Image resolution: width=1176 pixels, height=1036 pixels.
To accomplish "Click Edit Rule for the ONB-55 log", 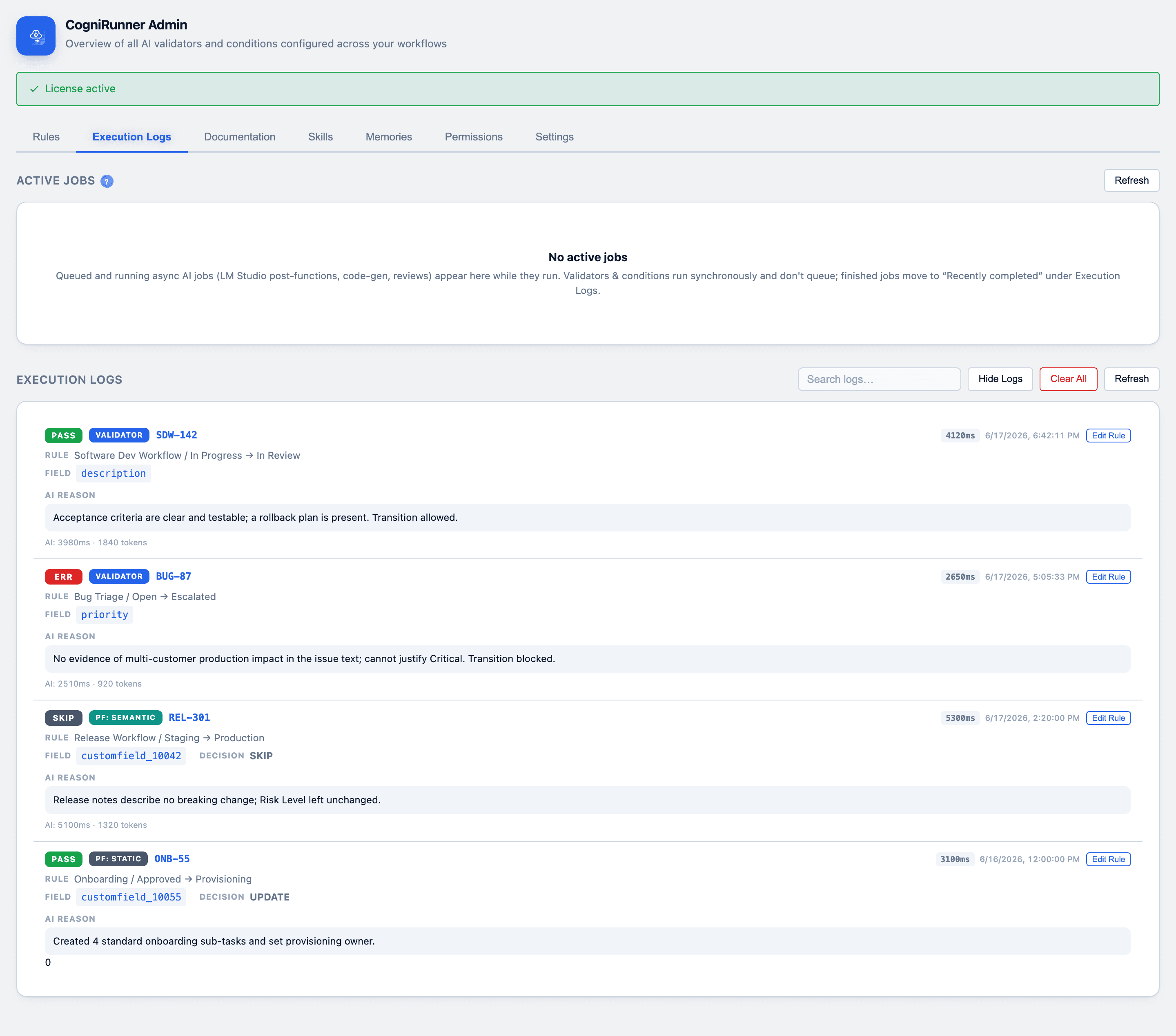I will (x=1108, y=859).
